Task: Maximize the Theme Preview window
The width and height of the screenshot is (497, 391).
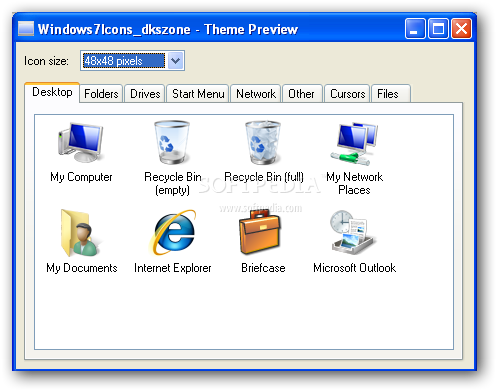Action: pos(438,29)
